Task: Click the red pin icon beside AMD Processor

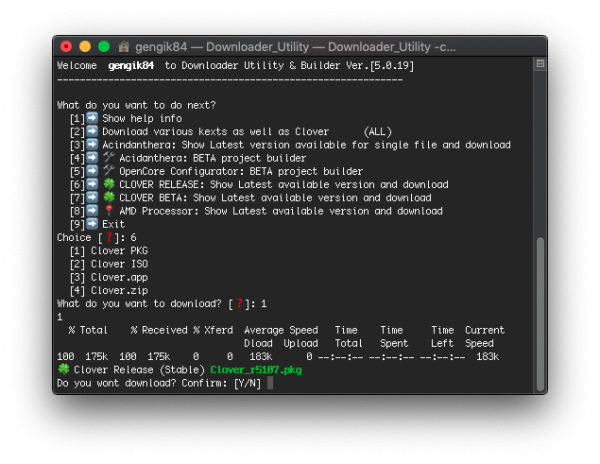Action: click(109, 210)
